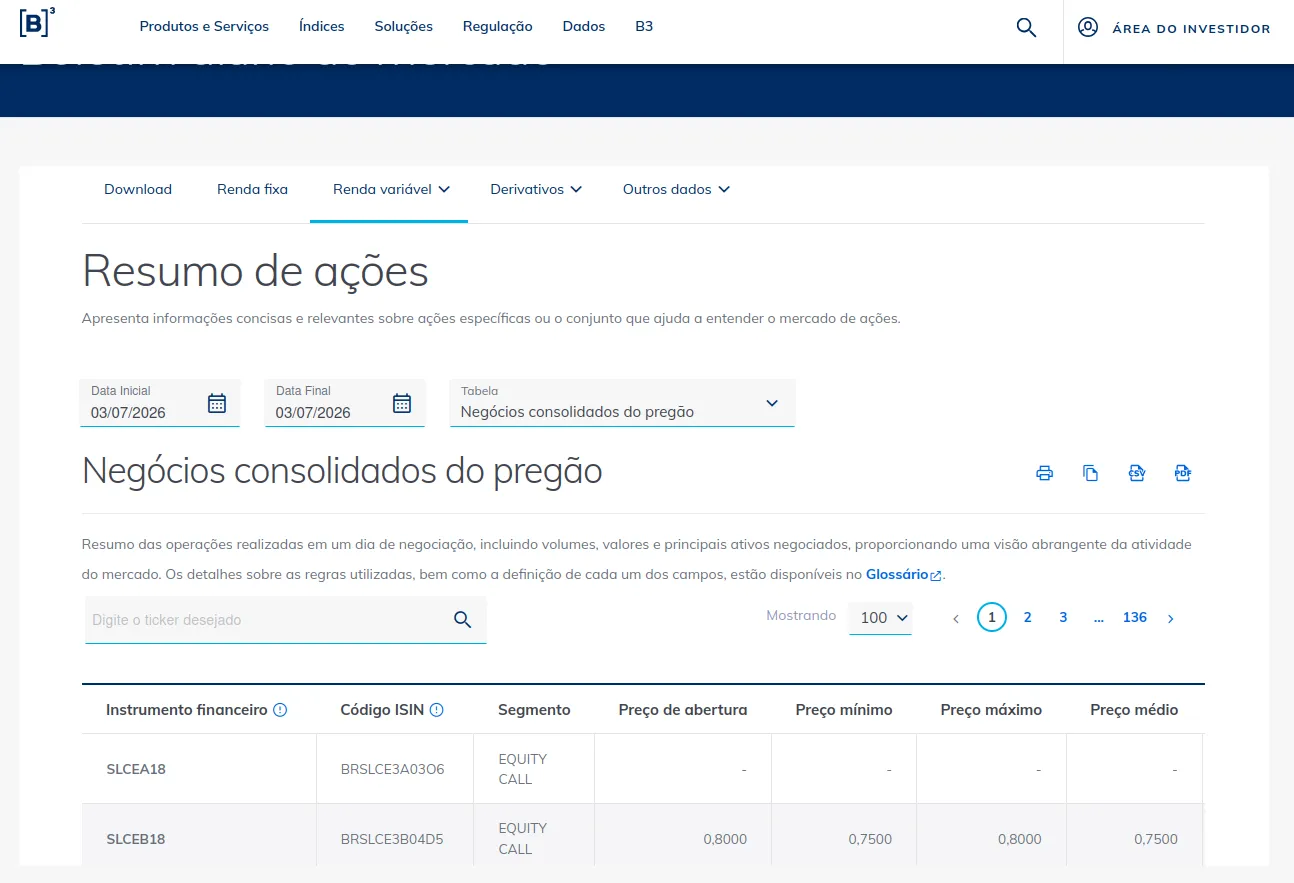Select page 1 in pagination
The height and width of the screenshot is (883, 1294).
click(992, 618)
